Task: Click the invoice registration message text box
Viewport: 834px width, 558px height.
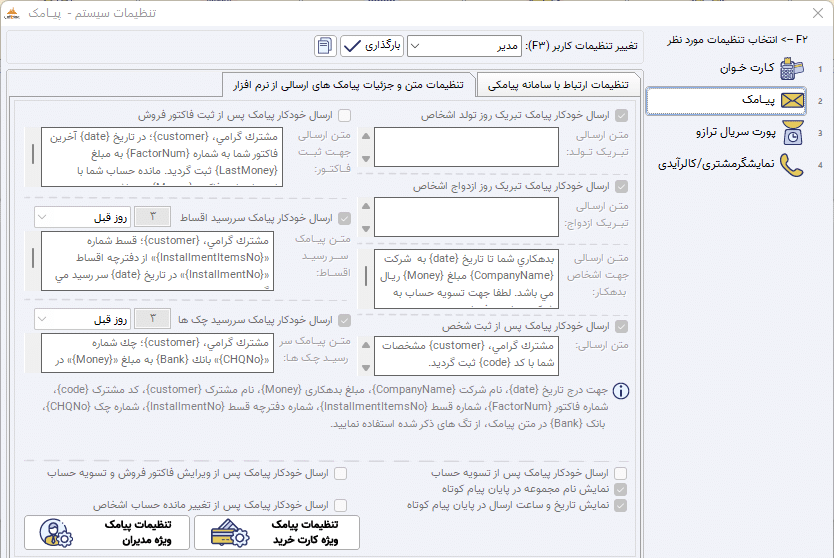Action: tap(162, 157)
